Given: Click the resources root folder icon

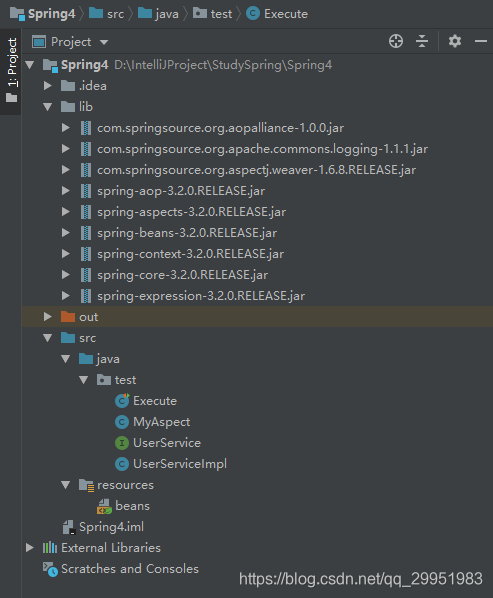Looking at the screenshot, I should coord(86,485).
